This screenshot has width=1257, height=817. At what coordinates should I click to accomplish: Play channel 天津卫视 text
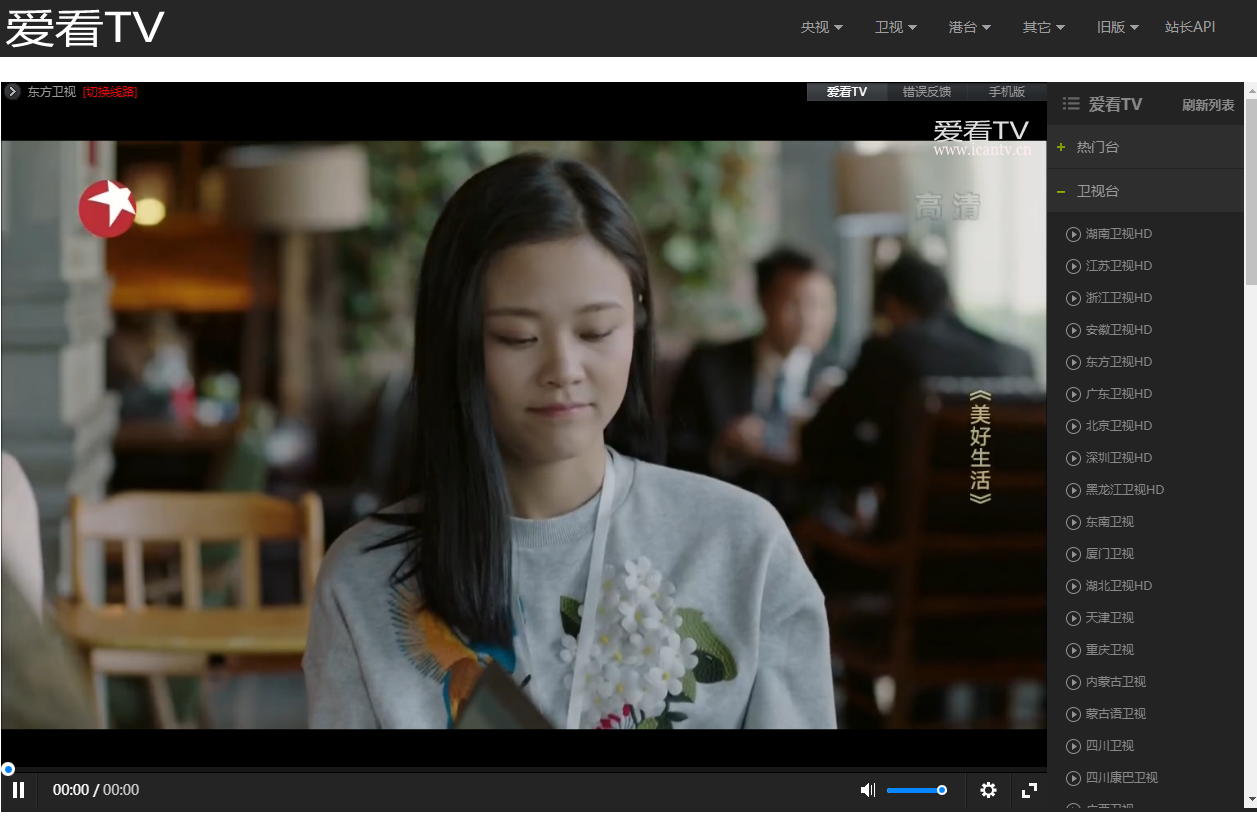tap(1110, 618)
